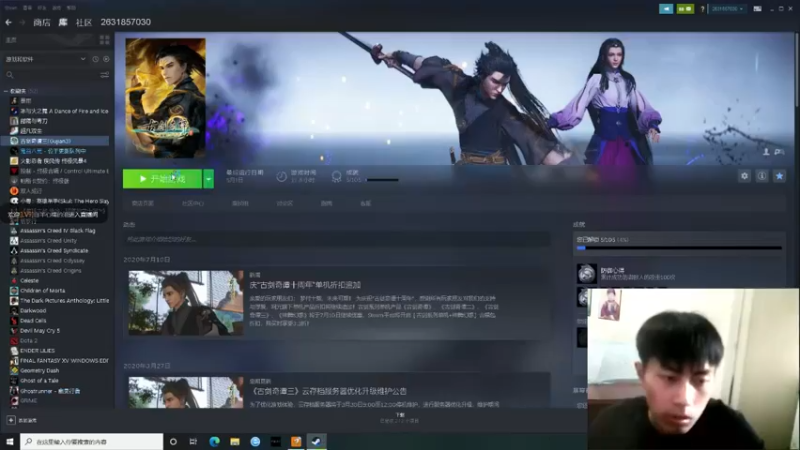Viewport: 800px width, 450px height.
Task: Collapse the favorites category in sidebar
Action: coord(6,91)
